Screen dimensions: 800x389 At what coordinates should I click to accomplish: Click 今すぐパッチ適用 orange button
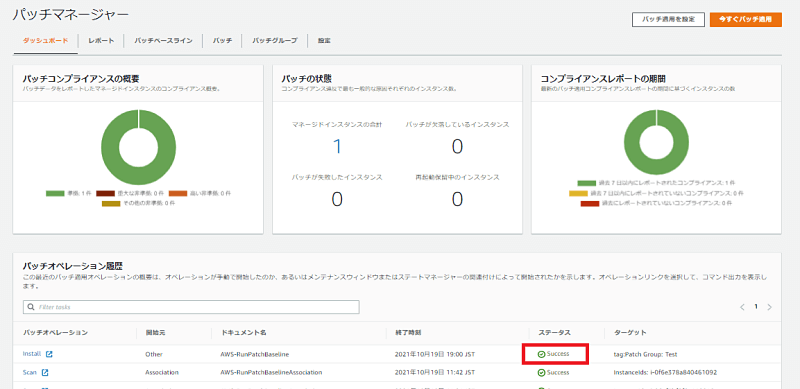coord(745,19)
